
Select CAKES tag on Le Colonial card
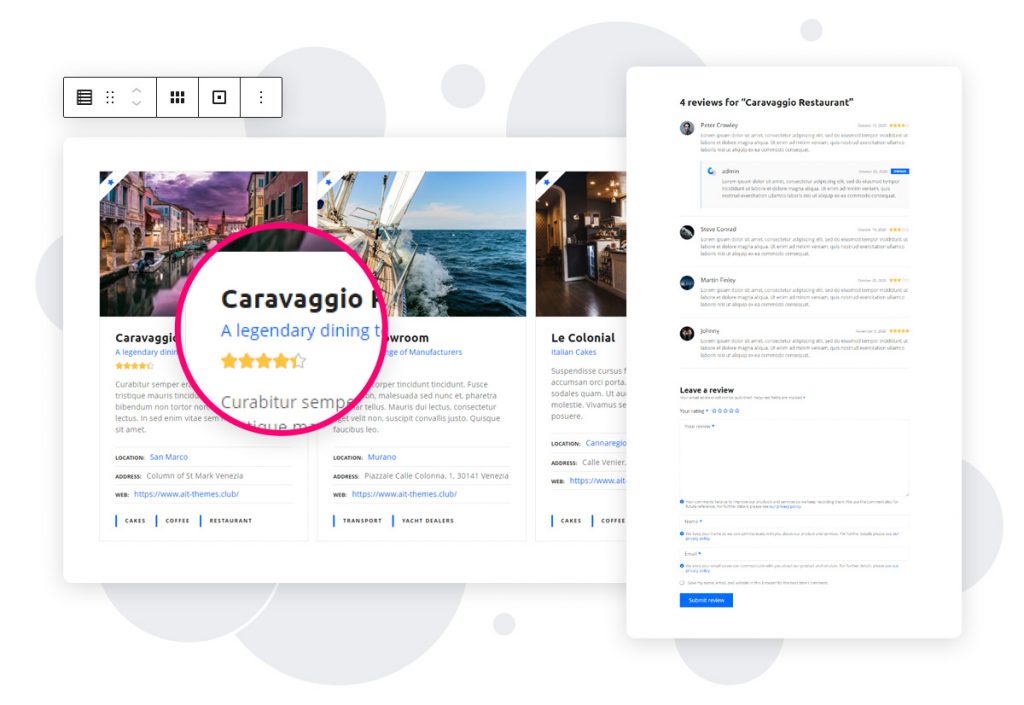571,520
